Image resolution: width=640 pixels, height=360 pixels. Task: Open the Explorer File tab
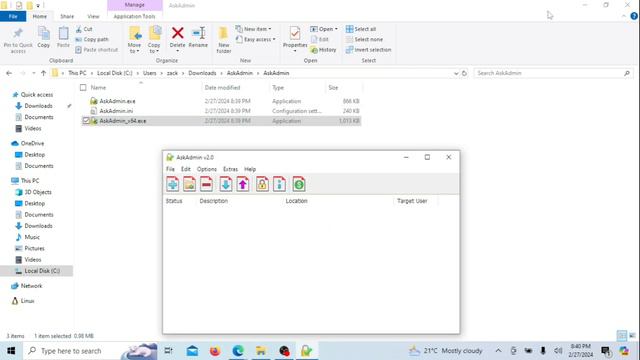(x=13, y=16)
